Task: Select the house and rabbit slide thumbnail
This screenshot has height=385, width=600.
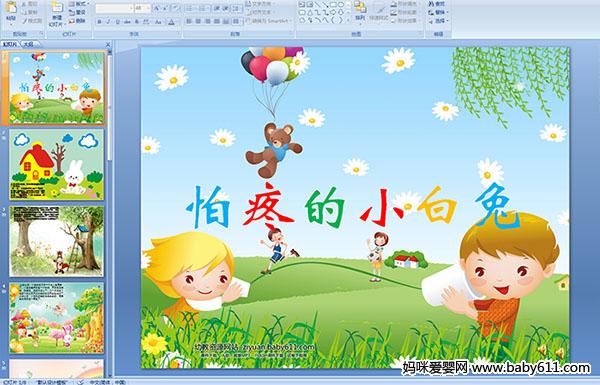Action: (57, 165)
